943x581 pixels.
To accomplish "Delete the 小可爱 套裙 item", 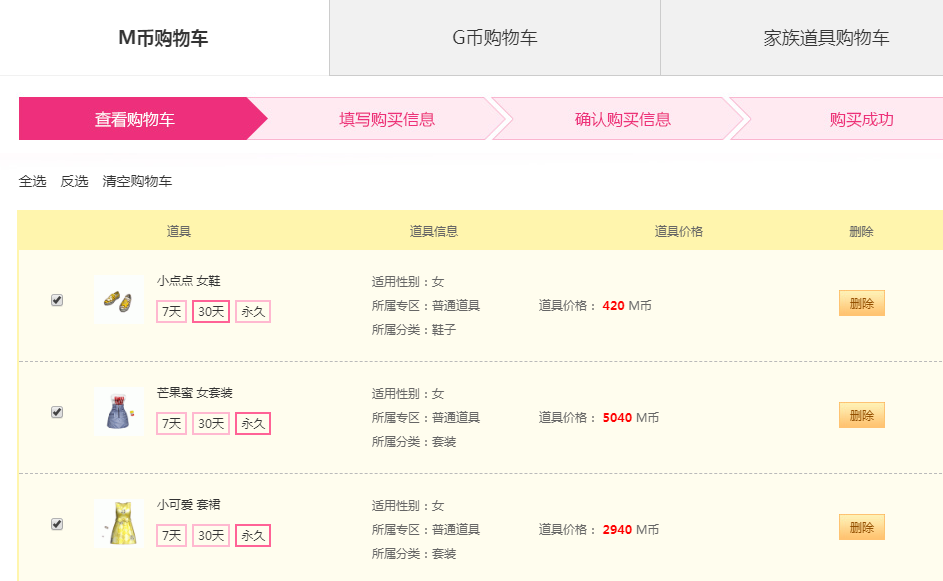I will coord(862,527).
